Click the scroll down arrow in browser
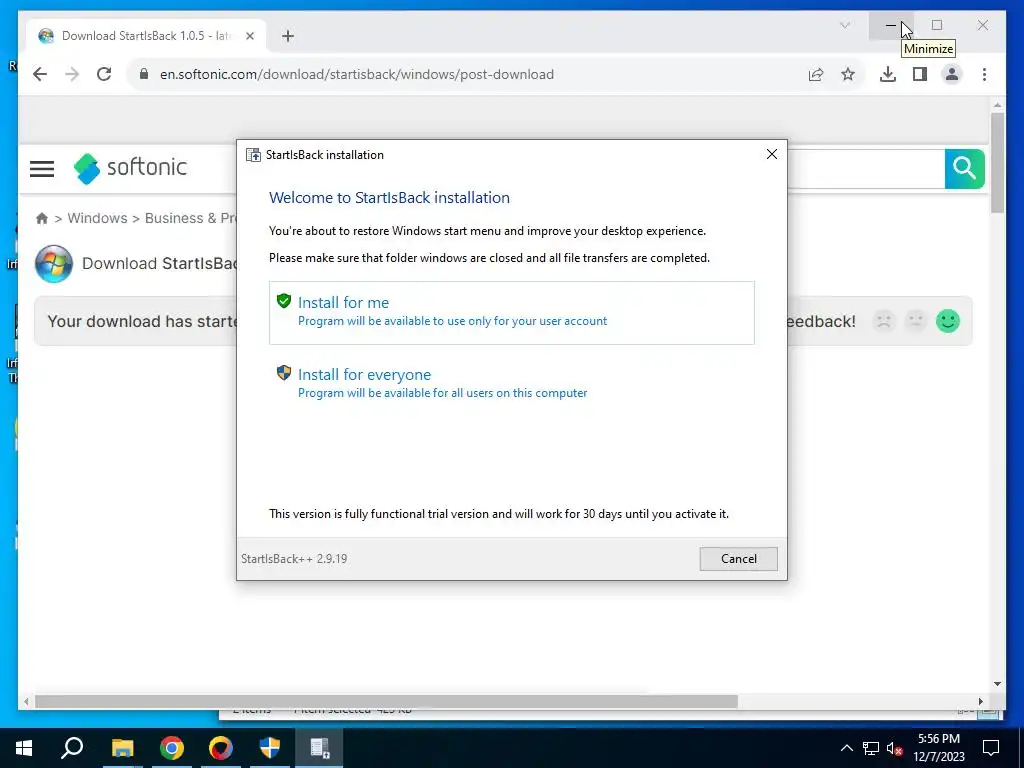 (997, 684)
